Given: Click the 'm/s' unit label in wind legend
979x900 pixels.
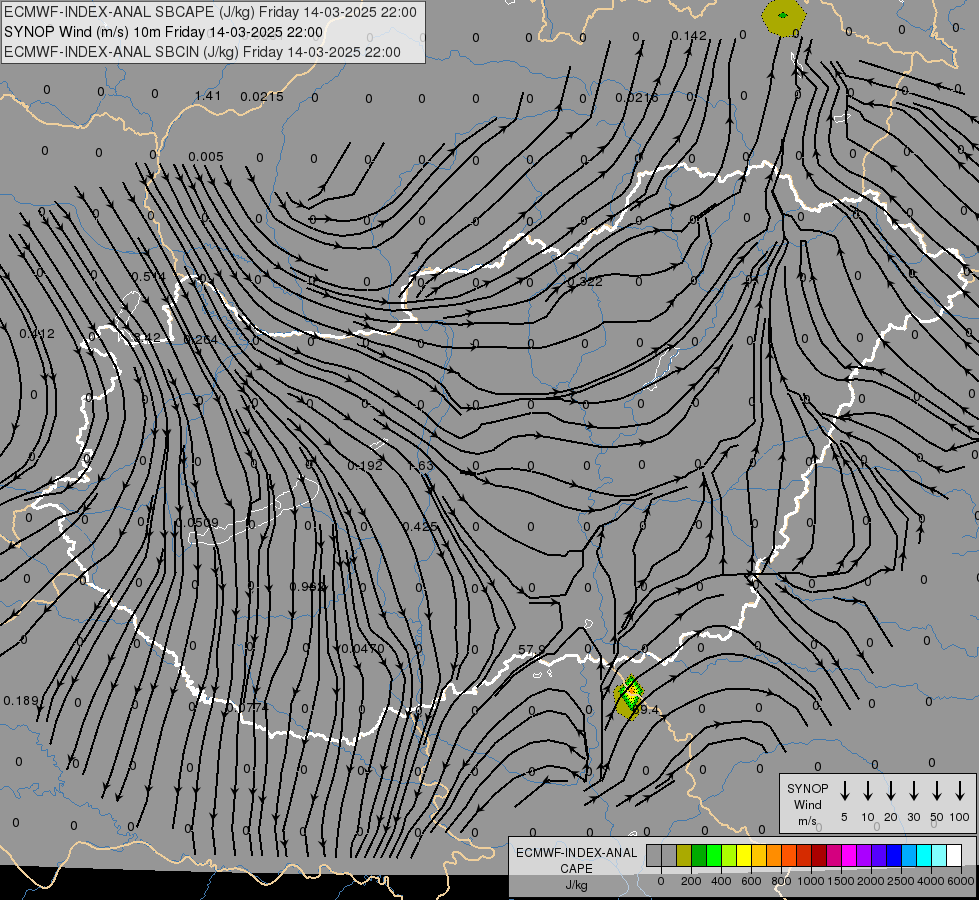Looking at the screenshot, I should point(807,821).
